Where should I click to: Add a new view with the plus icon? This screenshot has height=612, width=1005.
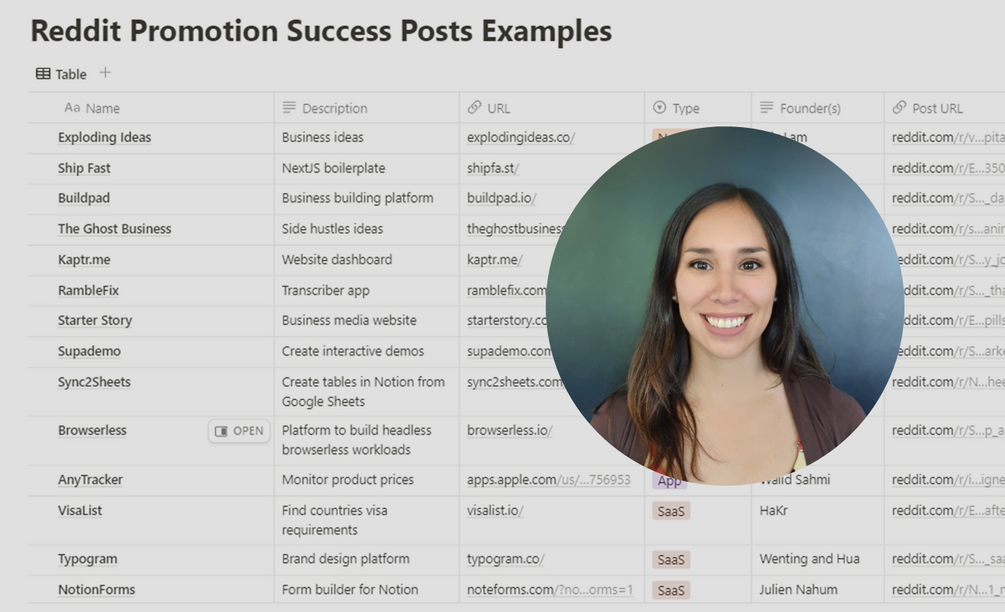point(105,73)
